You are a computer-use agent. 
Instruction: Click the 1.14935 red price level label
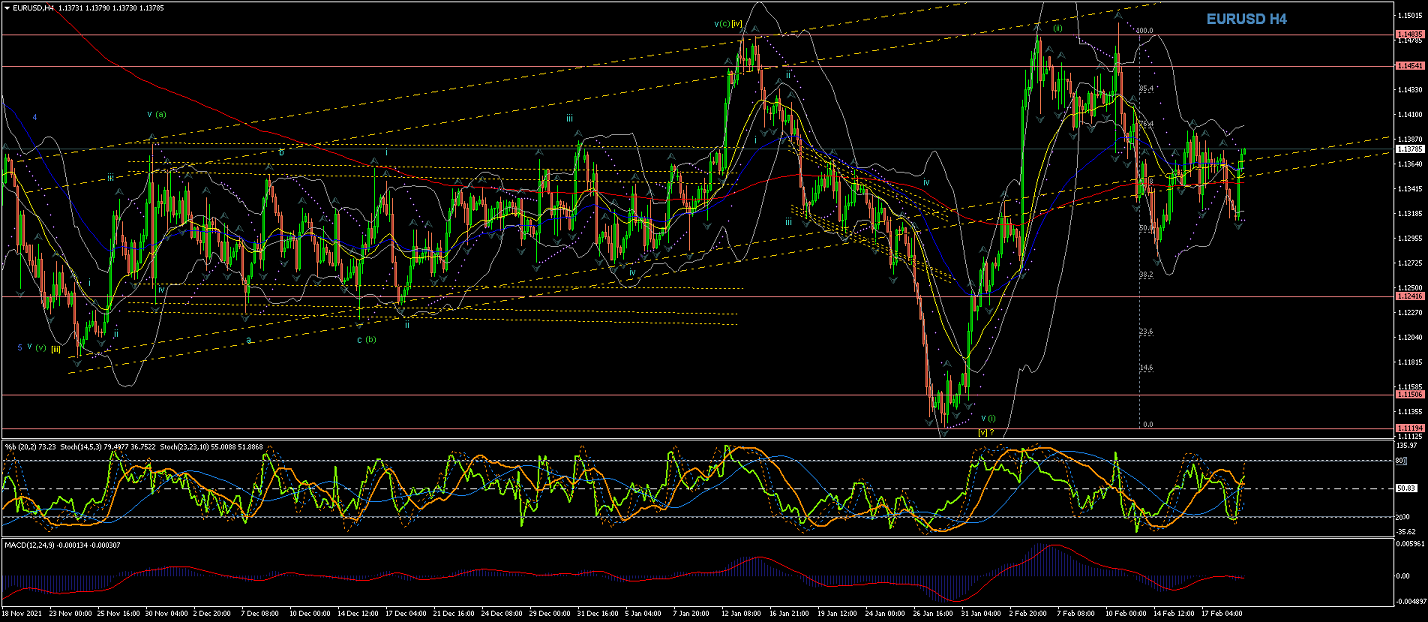[x=1408, y=34]
